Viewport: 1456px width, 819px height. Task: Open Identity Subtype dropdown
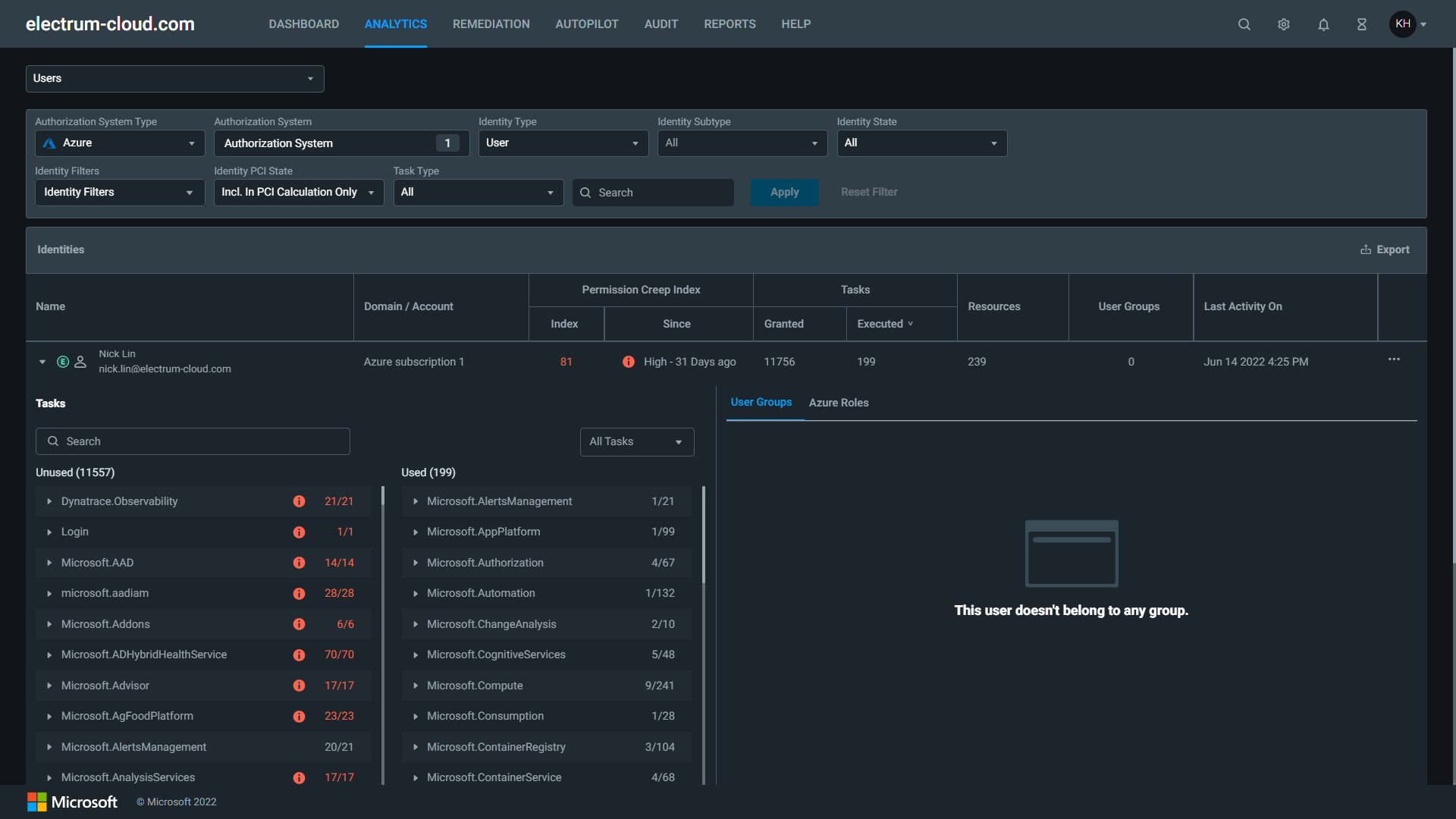pyautogui.click(x=742, y=143)
